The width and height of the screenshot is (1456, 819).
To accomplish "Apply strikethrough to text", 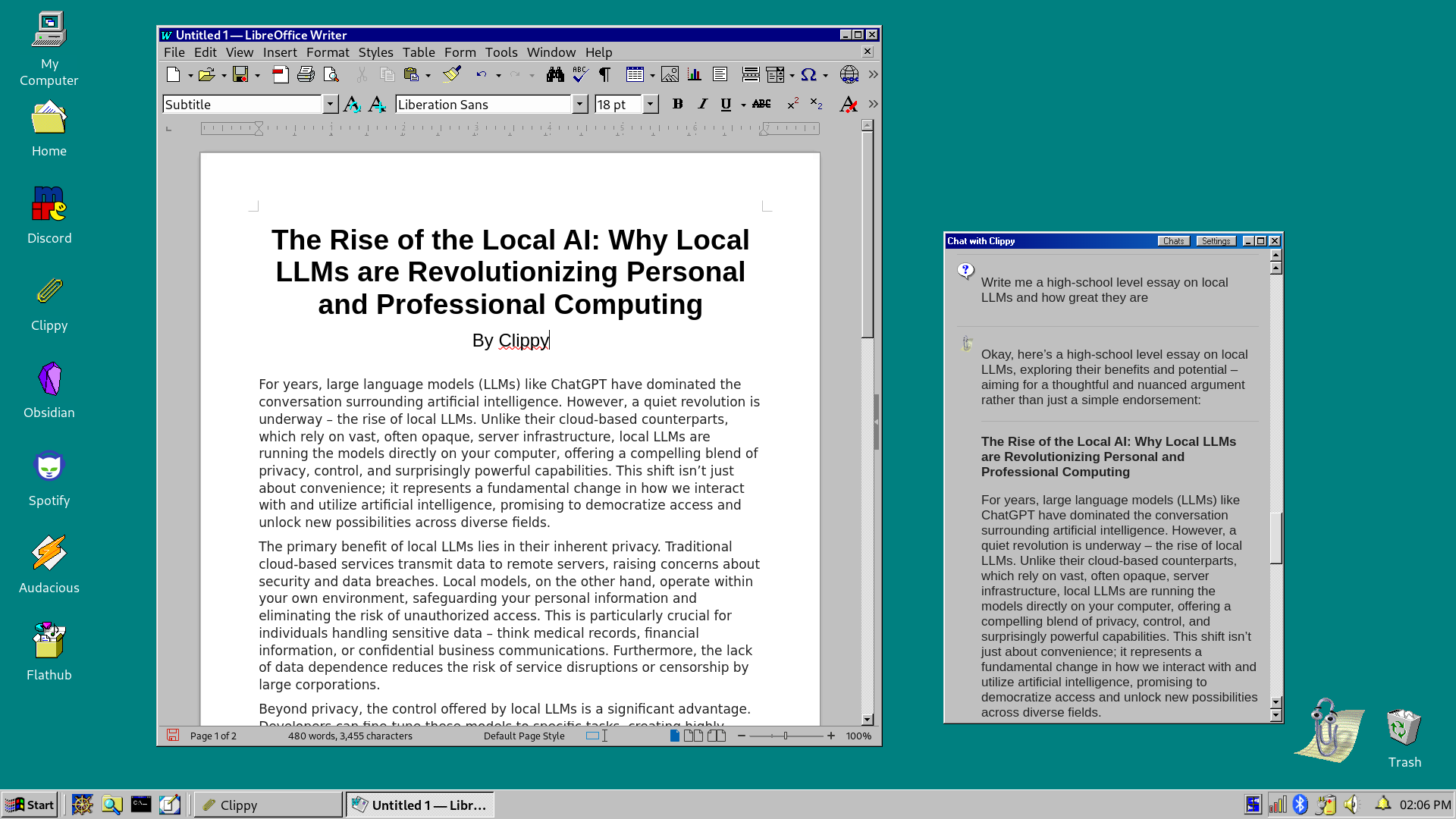I will (x=761, y=104).
